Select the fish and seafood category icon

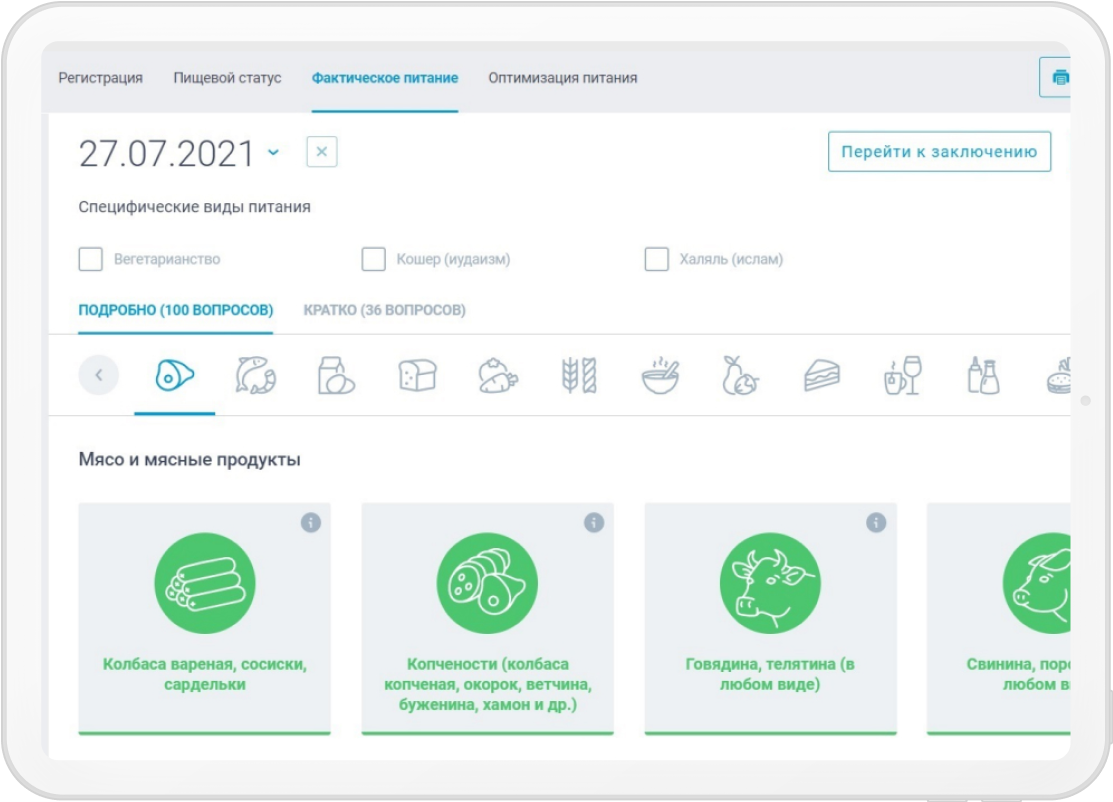(256, 375)
